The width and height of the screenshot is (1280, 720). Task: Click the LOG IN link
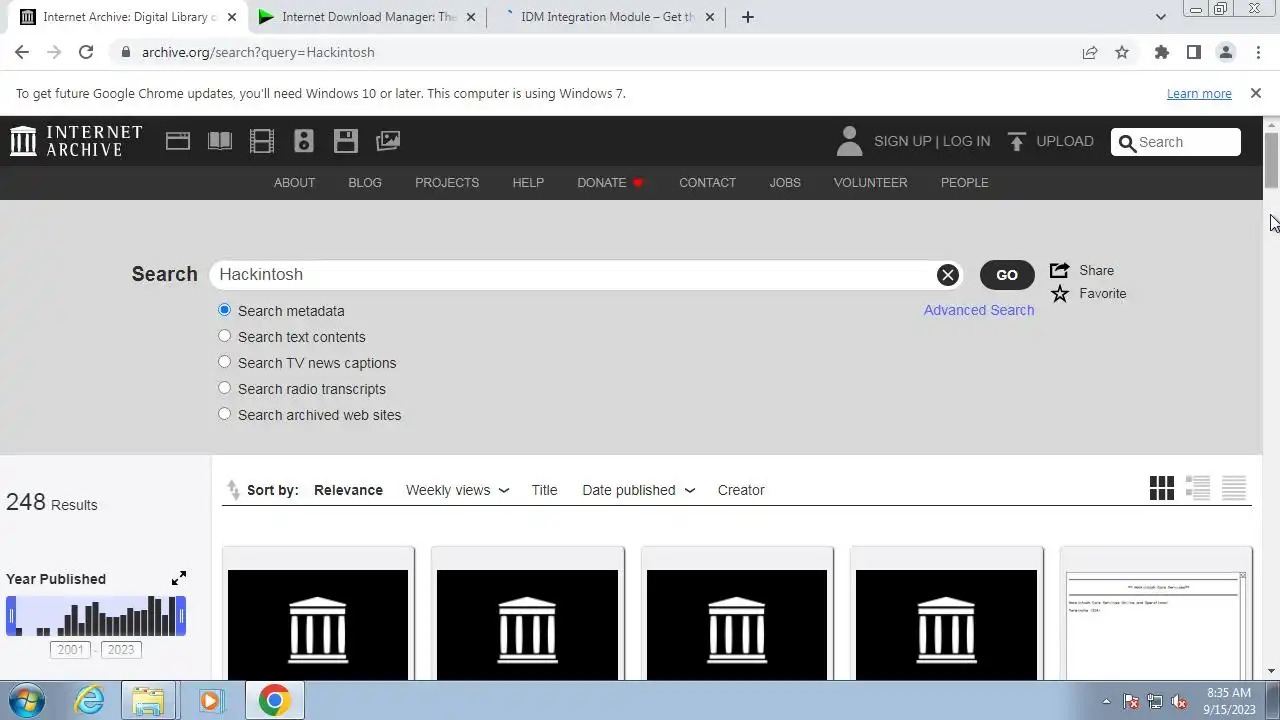[x=966, y=141]
